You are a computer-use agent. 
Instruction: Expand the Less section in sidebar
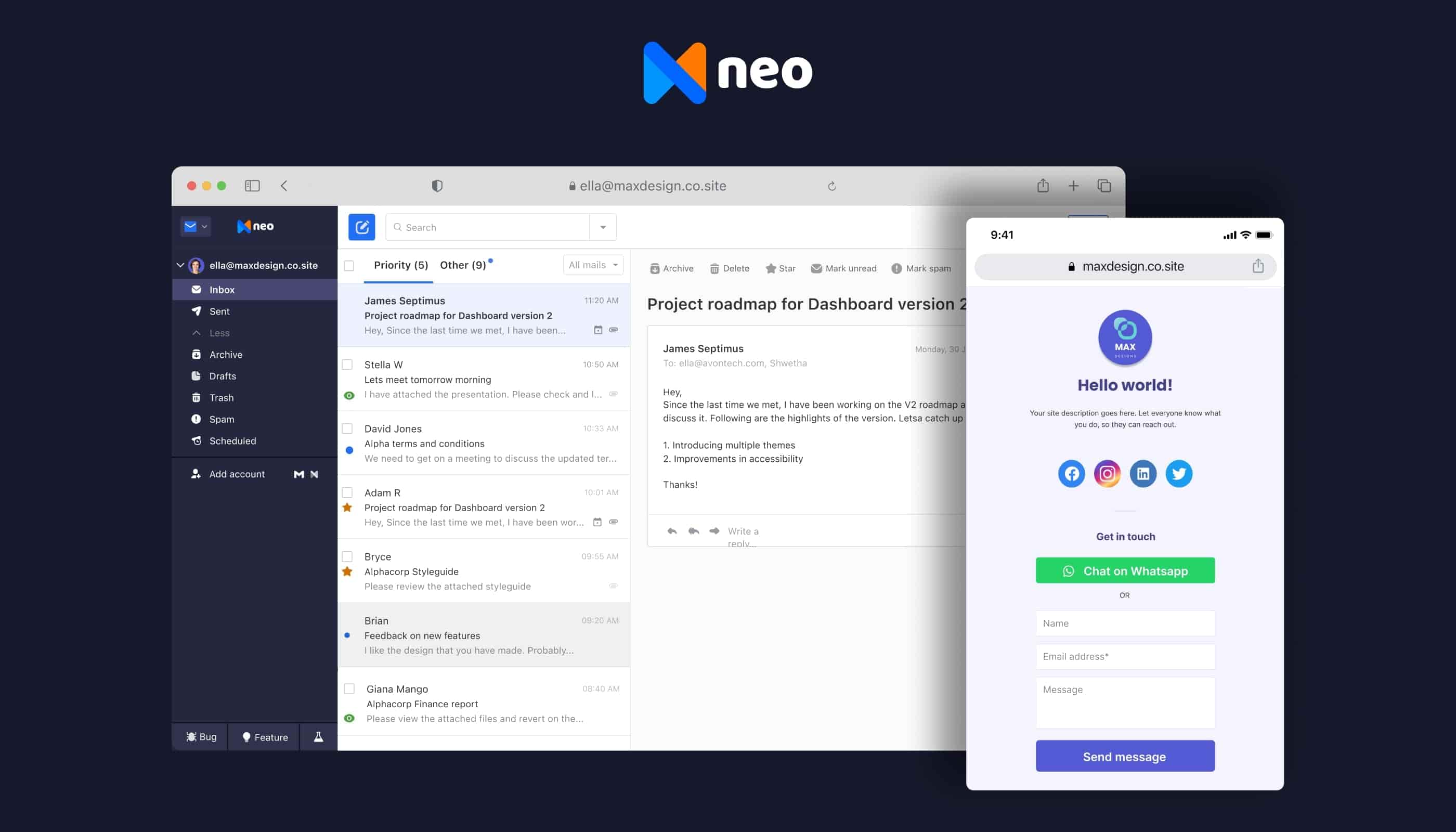218,332
